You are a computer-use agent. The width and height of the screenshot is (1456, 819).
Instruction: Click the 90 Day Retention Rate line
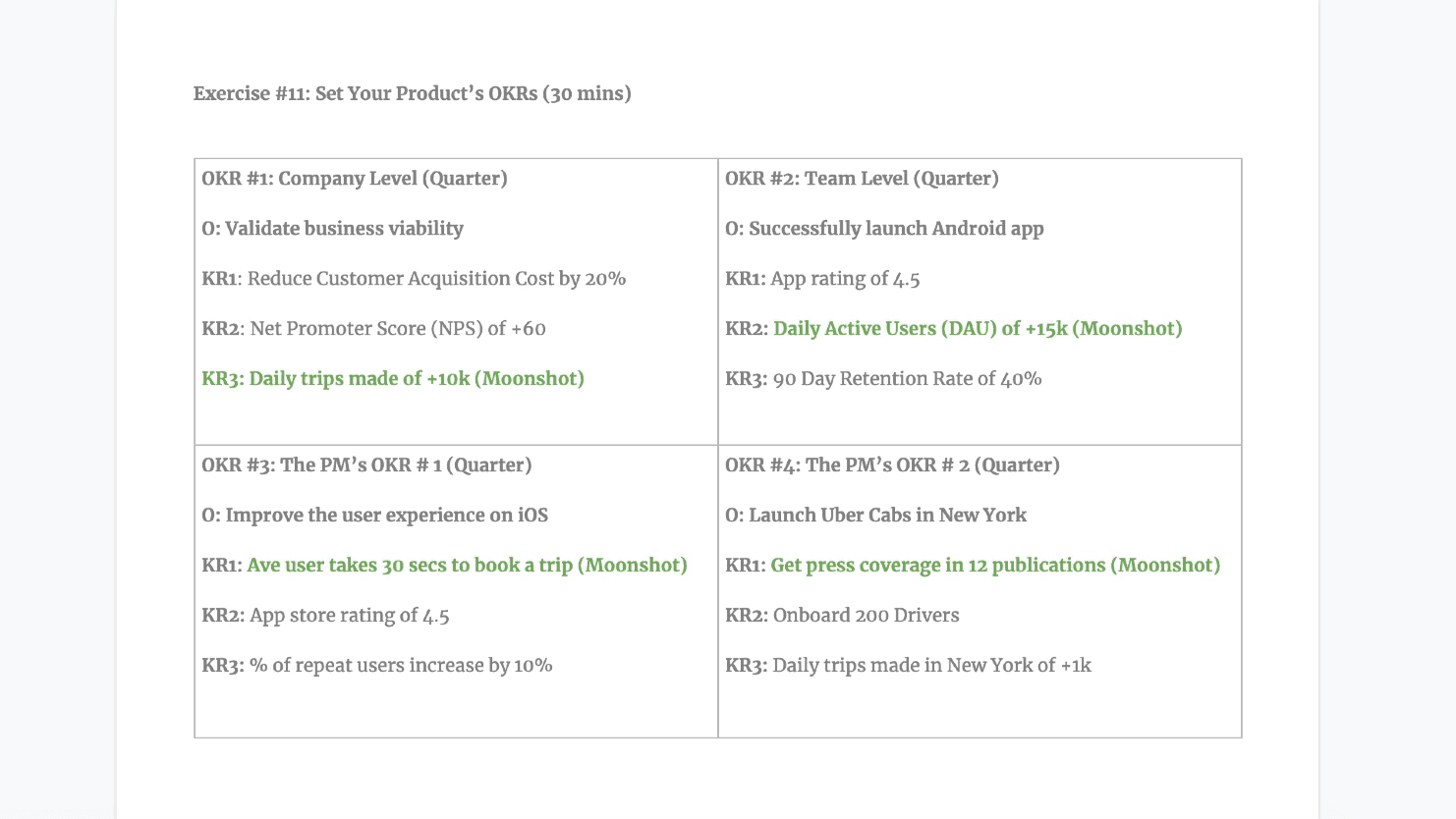(x=883, y=379)
